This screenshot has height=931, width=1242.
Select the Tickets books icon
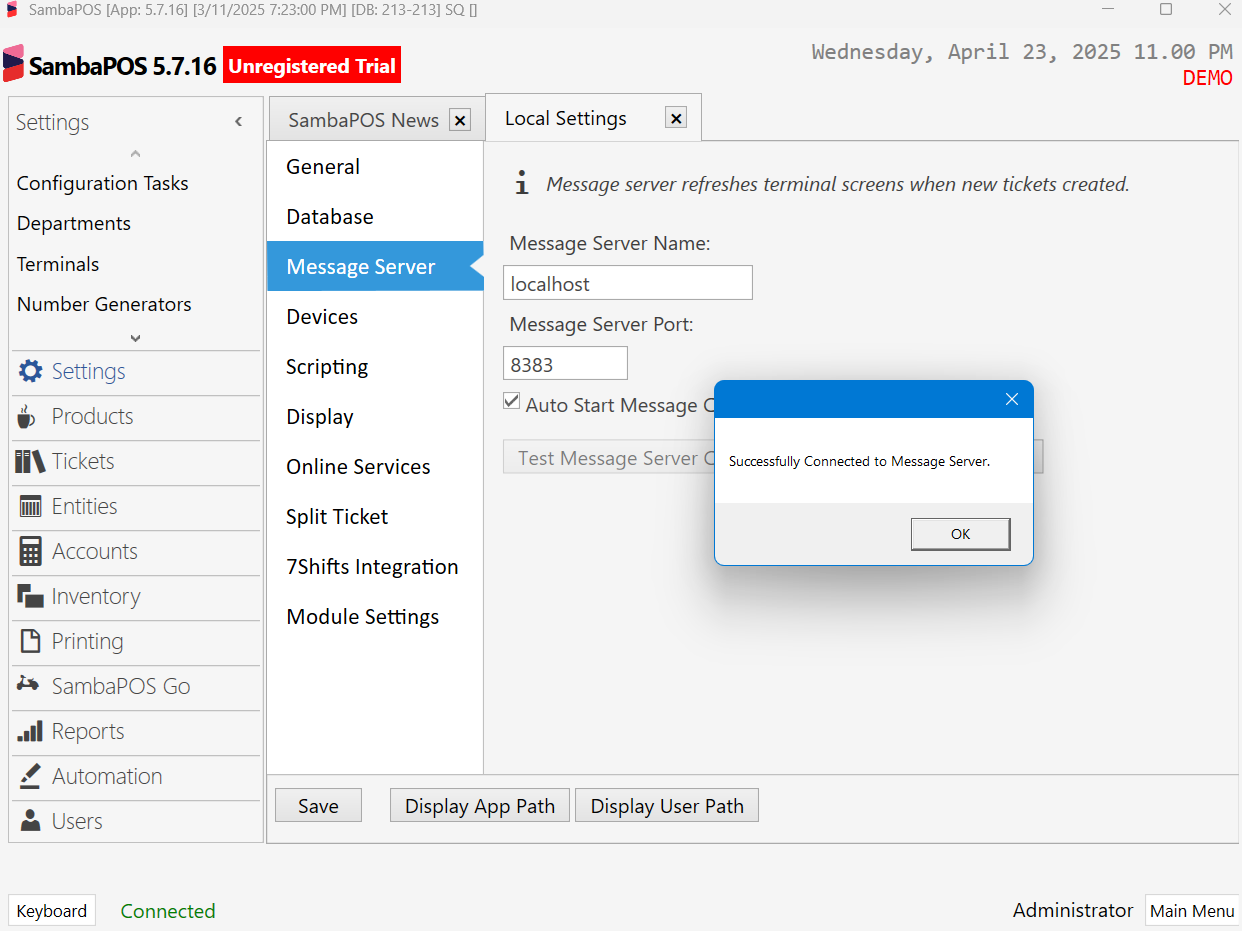pos(30,461)
